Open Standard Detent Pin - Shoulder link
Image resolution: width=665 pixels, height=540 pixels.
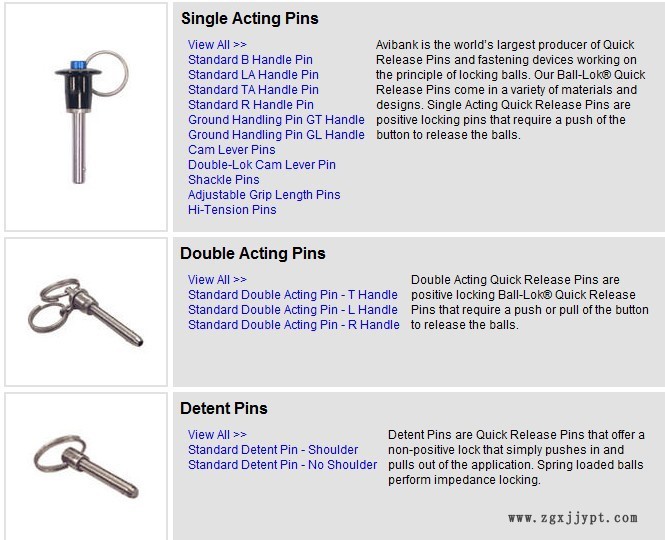click(x=273, y=450)
